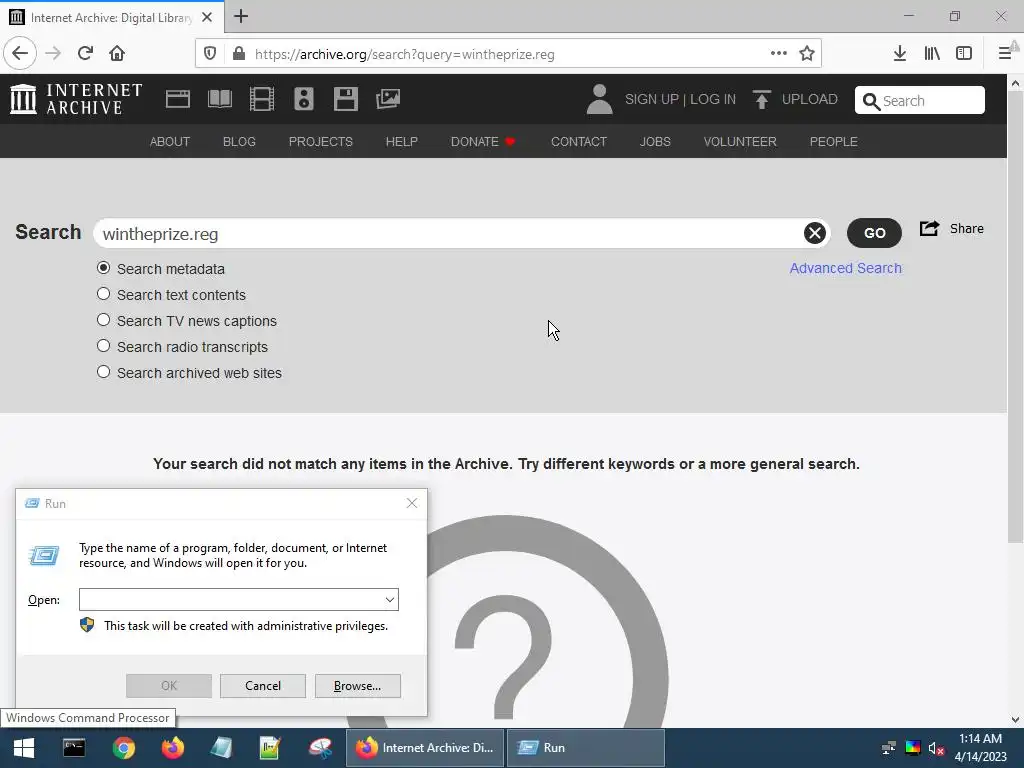Click Browse... in Run dialog

357,686
